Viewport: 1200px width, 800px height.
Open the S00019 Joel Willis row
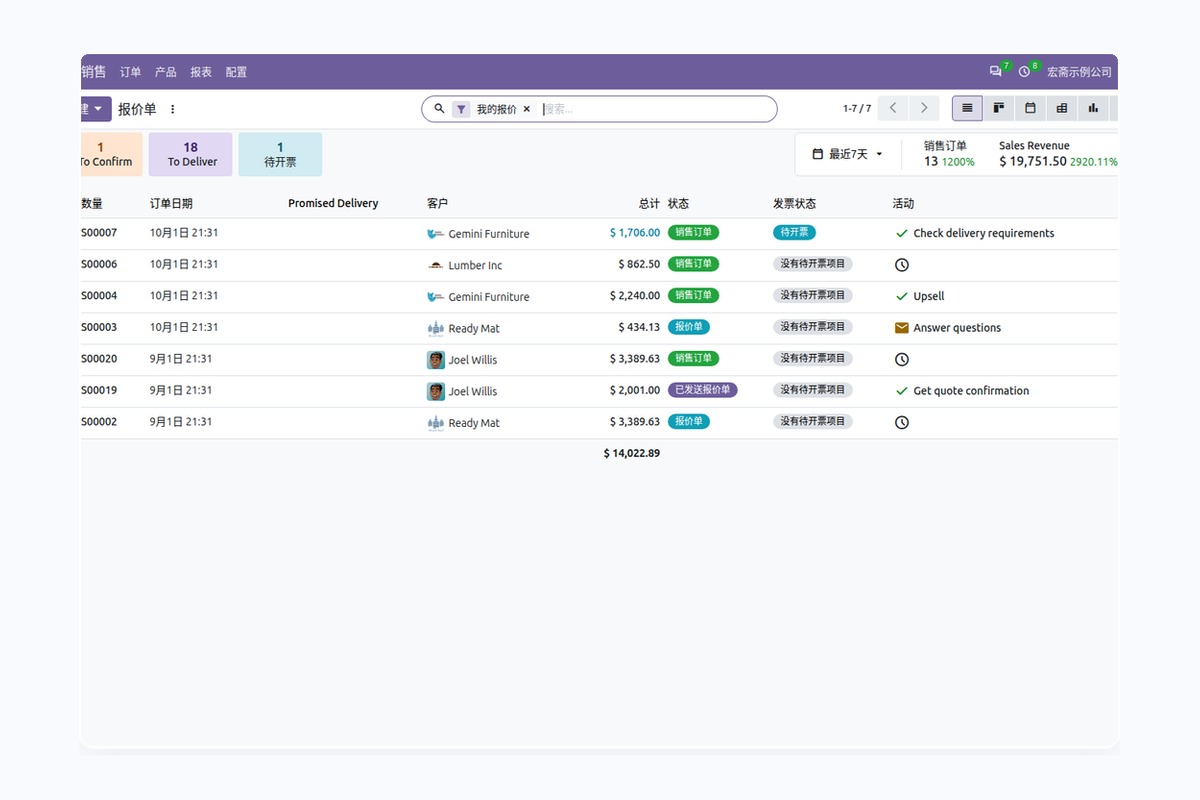599,391
